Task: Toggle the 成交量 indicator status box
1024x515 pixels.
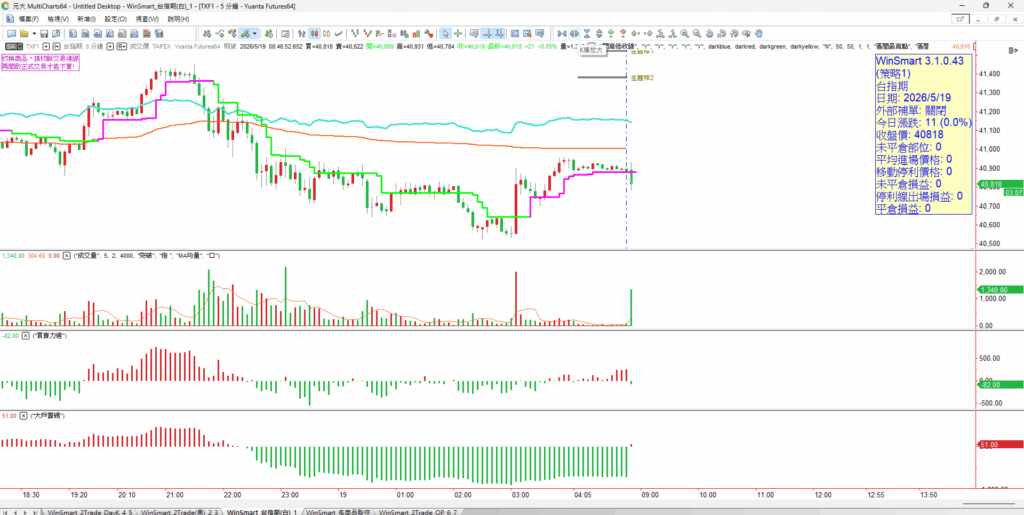Action: click(67, 256)
